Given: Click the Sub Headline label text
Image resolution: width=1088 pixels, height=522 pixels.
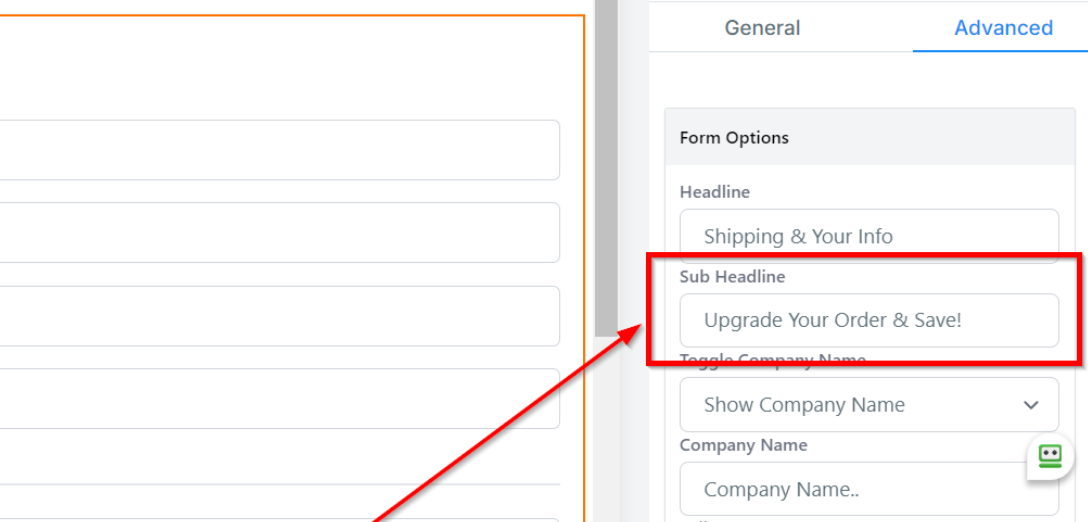Looking at the screenshot, I should coord(732,277).
